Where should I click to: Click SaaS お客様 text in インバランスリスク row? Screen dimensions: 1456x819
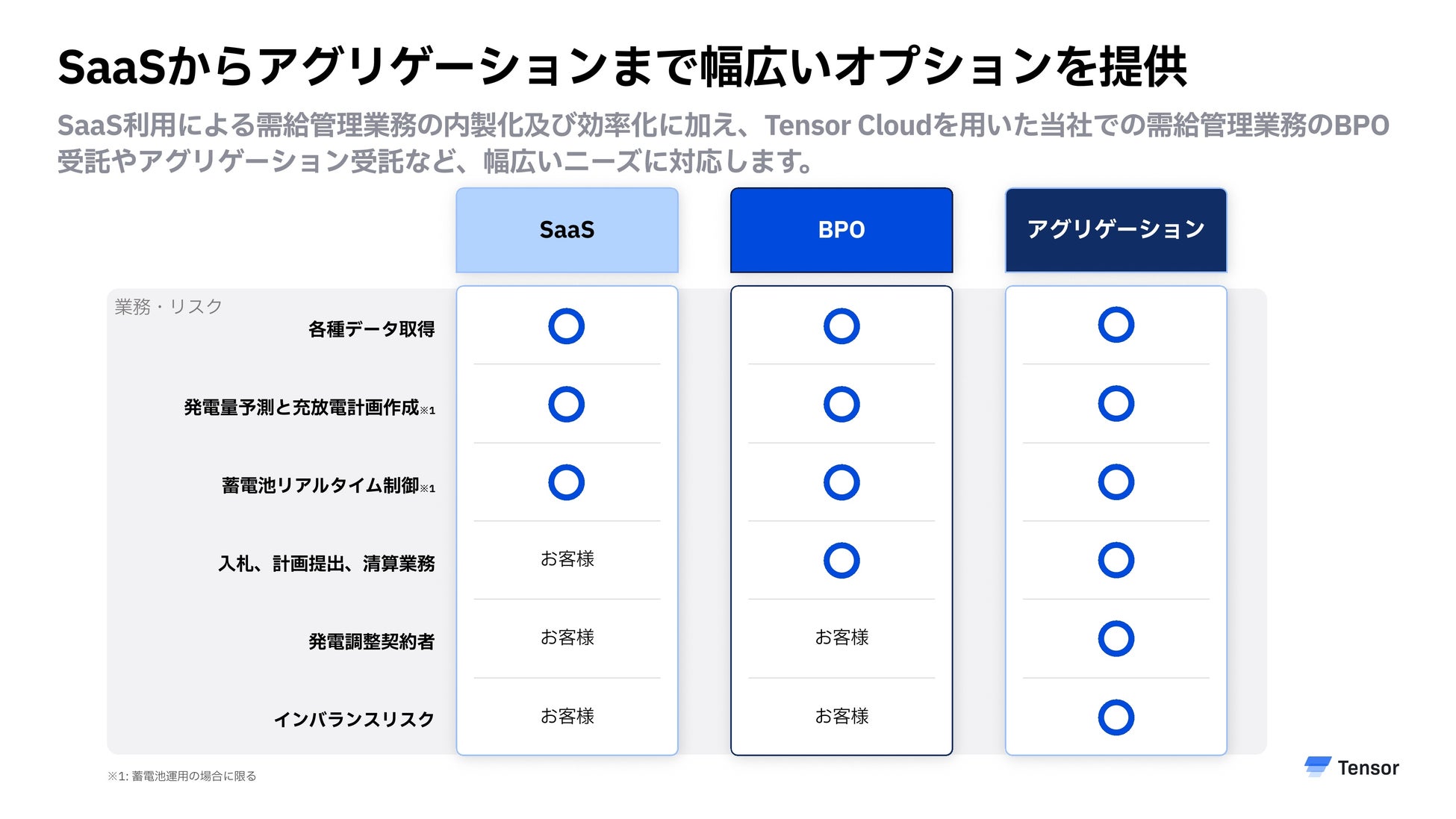pyautogui.click(x=567, y=717)
